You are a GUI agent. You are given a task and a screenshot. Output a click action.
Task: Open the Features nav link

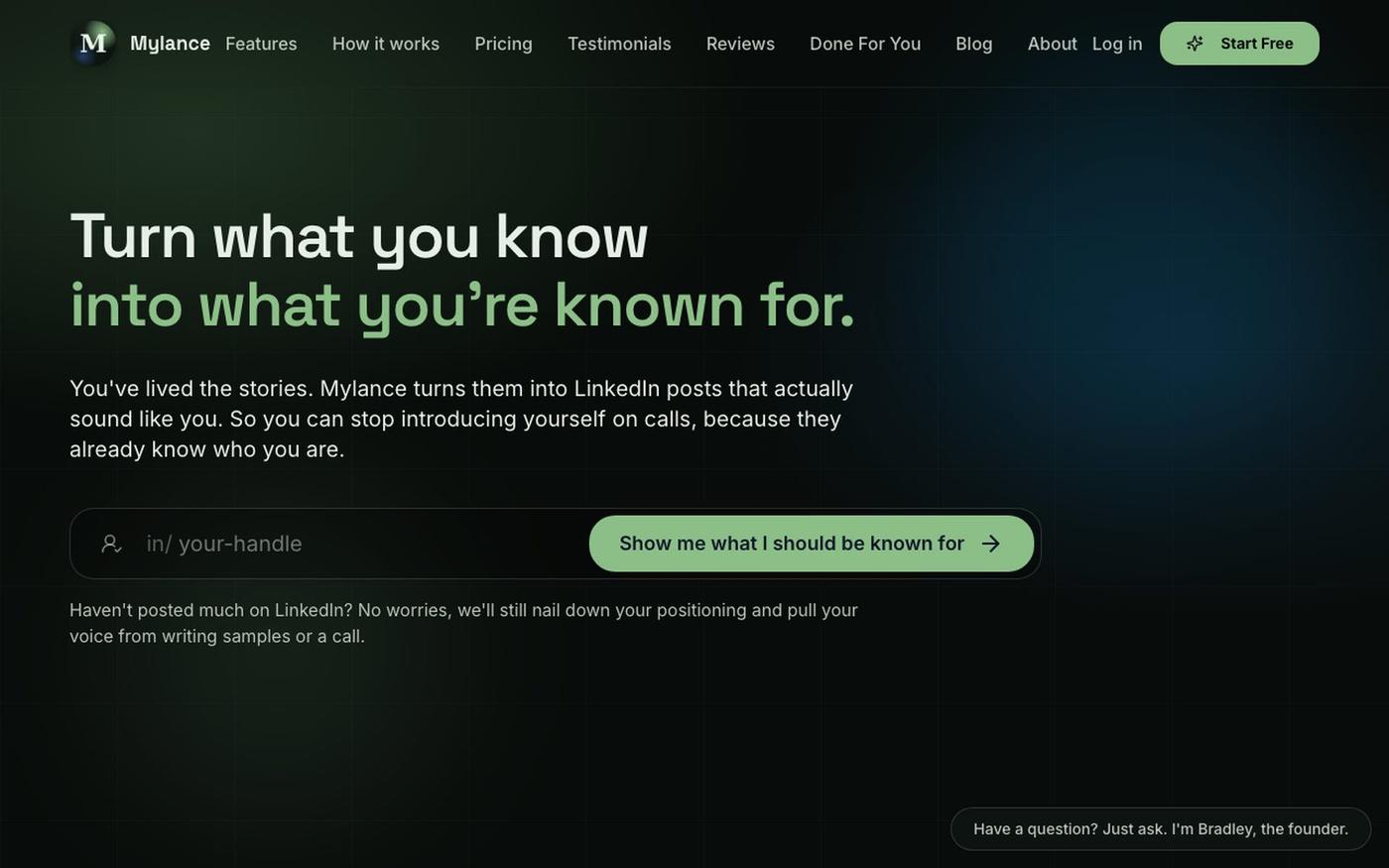(x=261, y=44)
